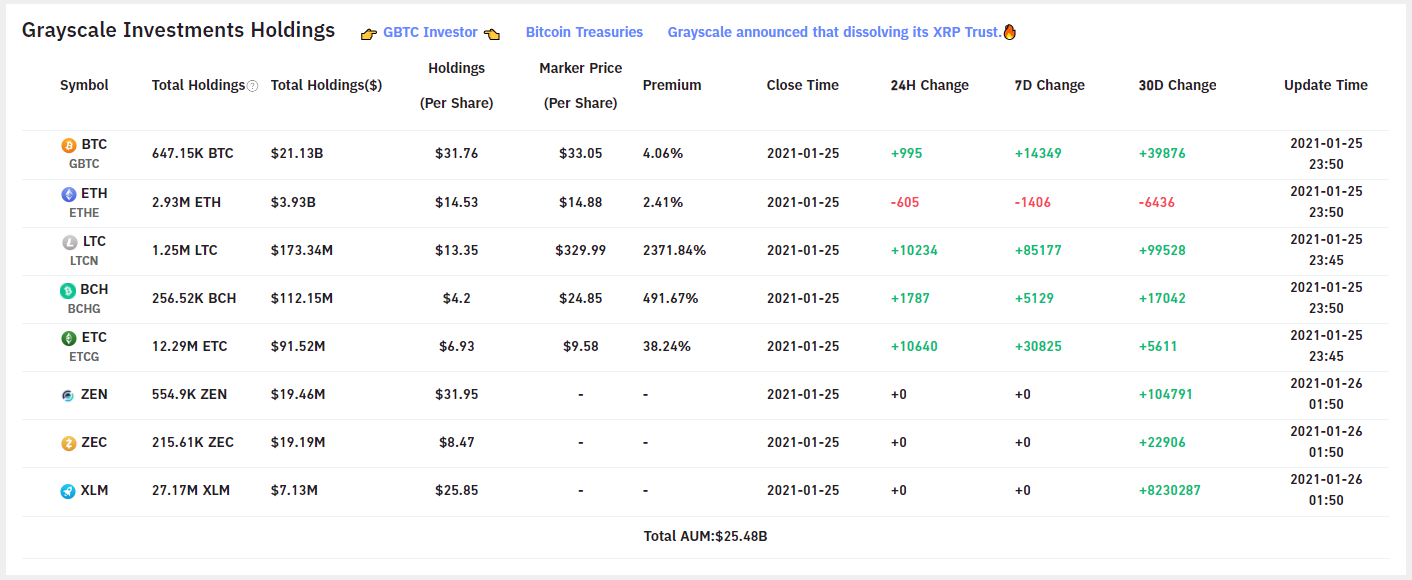The height and width of the screenshot is (580, 1412).
Task: Click the Ethereum Classic icon in ETC row
Action: tap(69, 338)
